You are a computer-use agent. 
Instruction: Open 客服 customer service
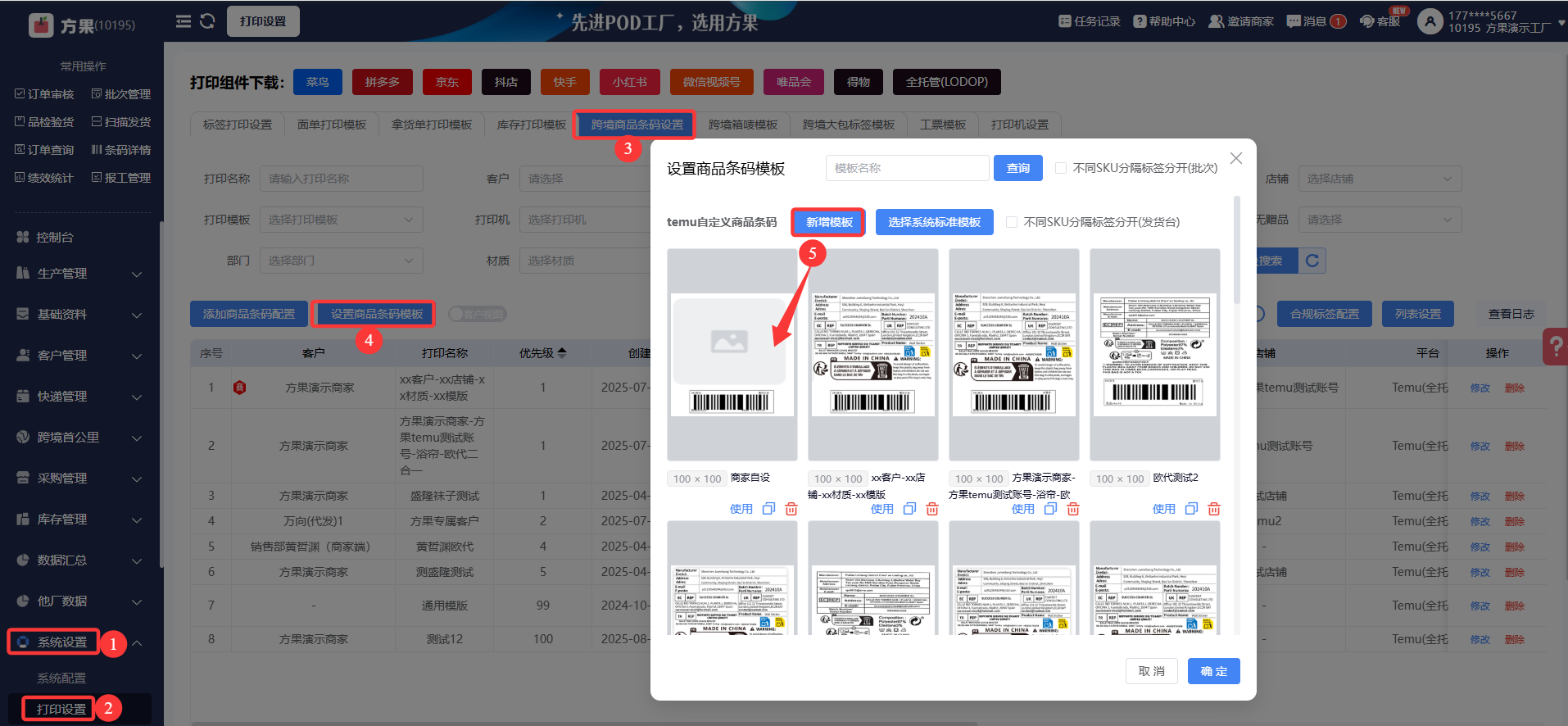pos(1380,21)
